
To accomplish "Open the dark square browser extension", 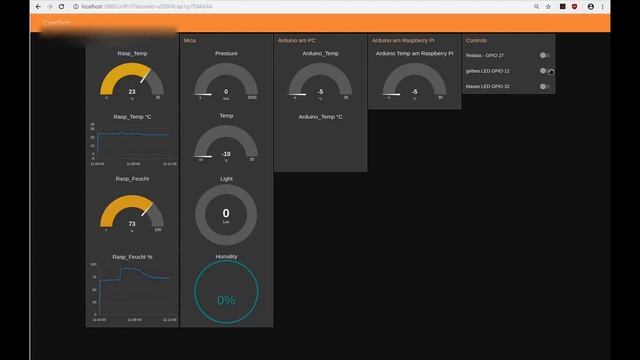I will coord(562,7).
